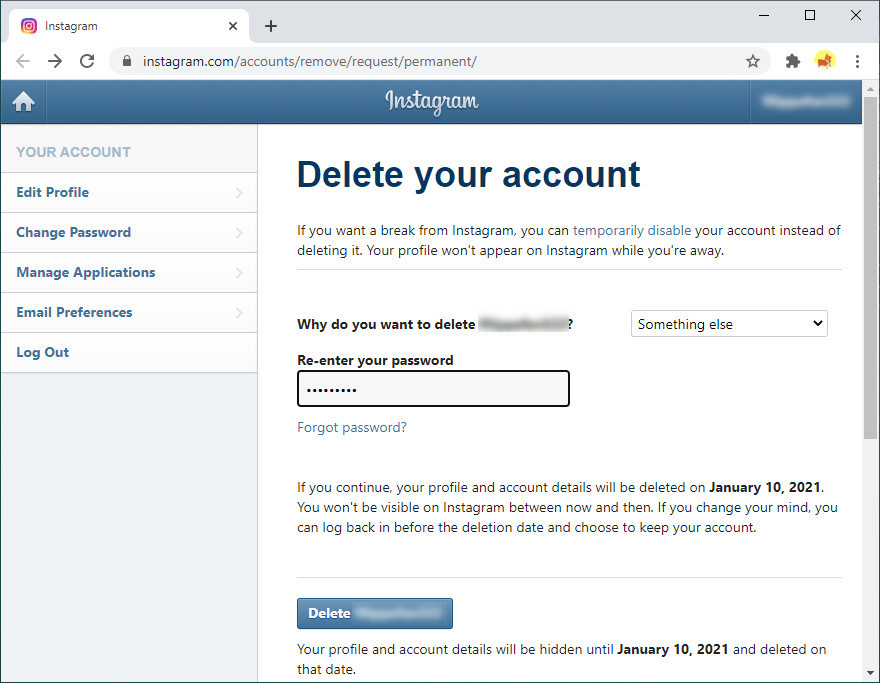Open Edit Profile in sidebar
The width and height of the screenshot is (880, 683).
click(x=129, y=192)
